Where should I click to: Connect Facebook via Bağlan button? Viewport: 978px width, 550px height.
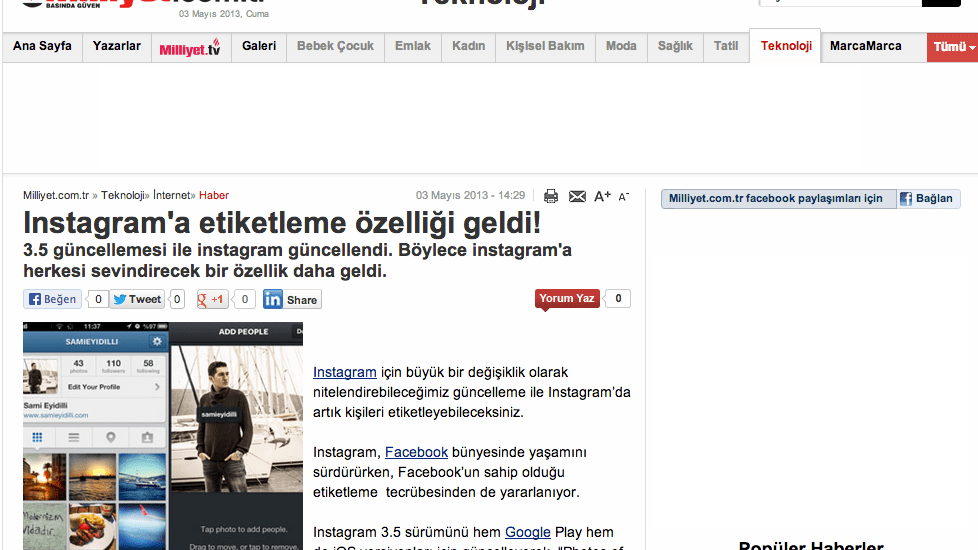coord(928,198)
